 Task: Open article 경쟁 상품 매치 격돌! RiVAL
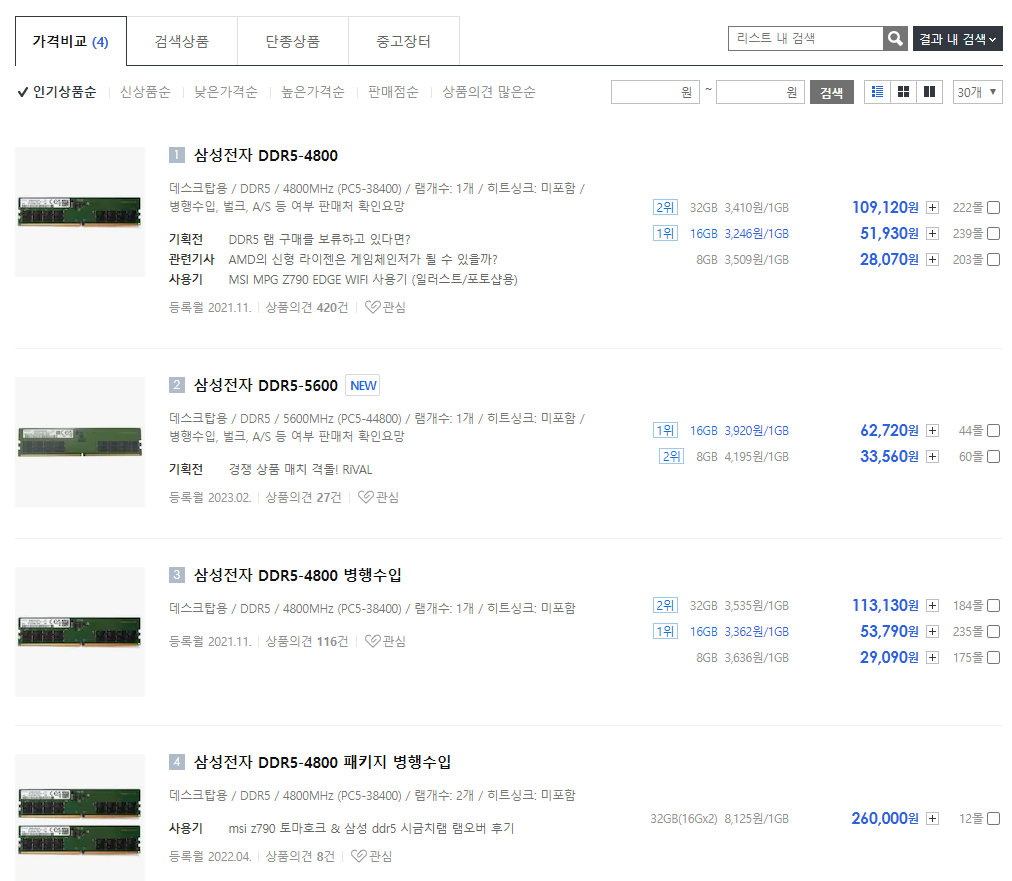pos(301,469)
